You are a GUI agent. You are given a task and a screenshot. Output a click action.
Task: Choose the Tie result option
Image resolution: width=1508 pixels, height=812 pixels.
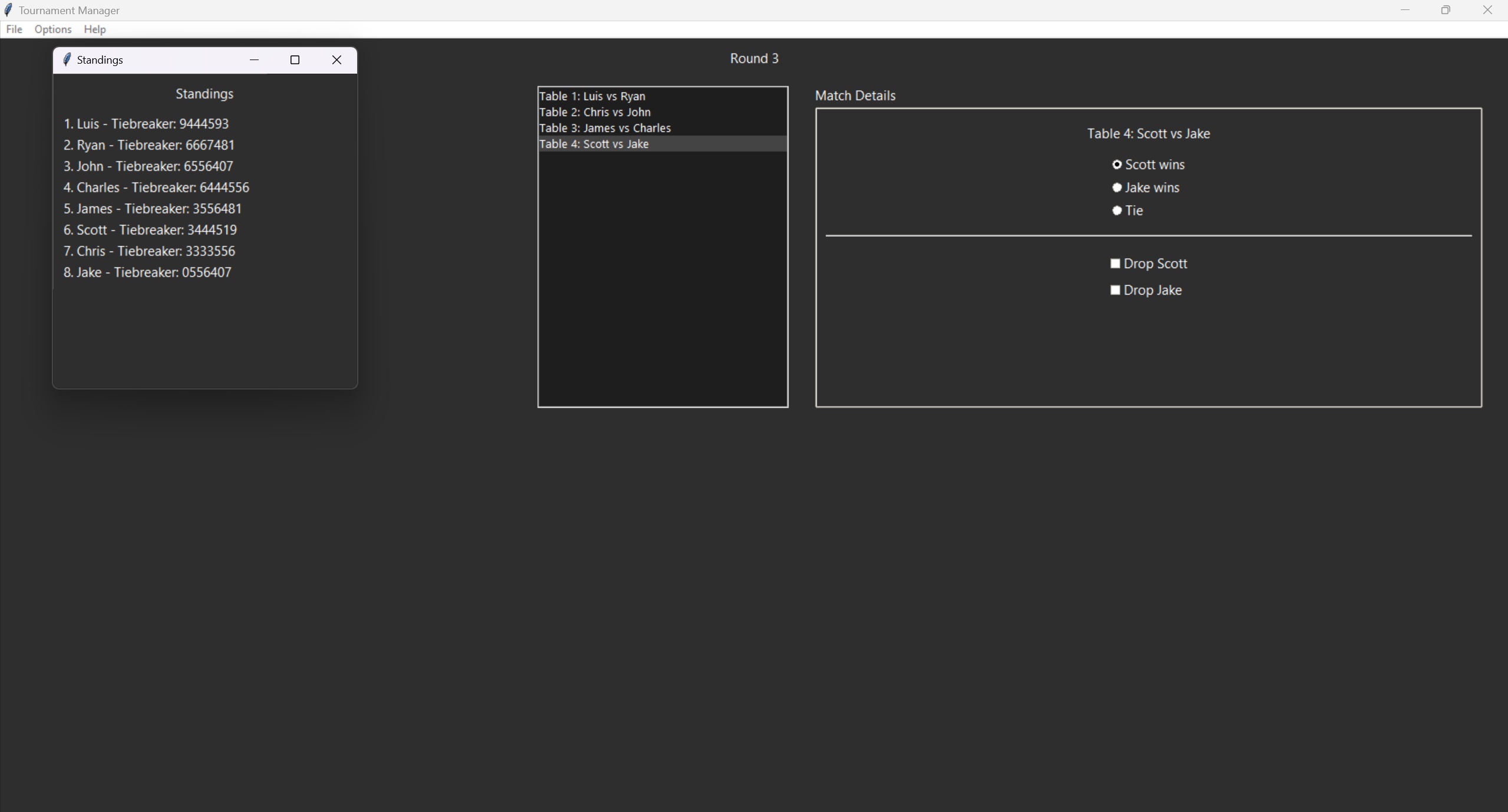pos(1127,211)
